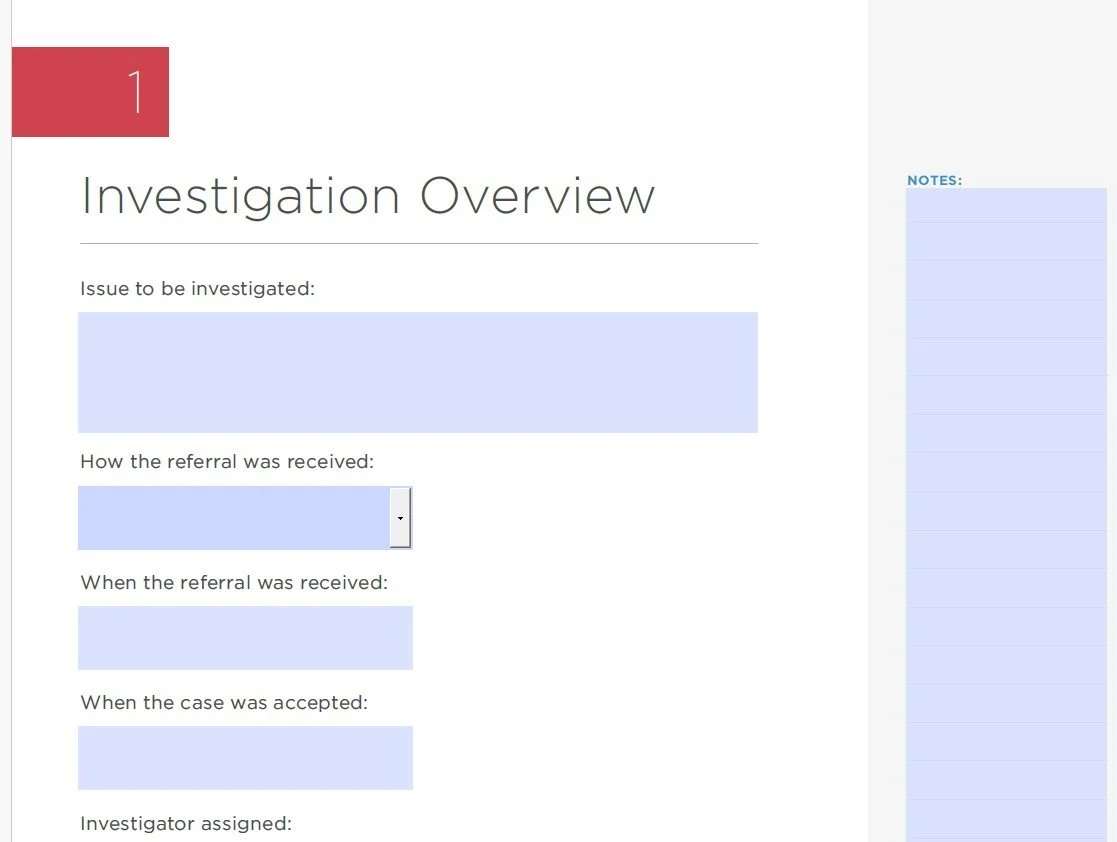Click the 'Issue to be investigated:' label

[197, 289]
